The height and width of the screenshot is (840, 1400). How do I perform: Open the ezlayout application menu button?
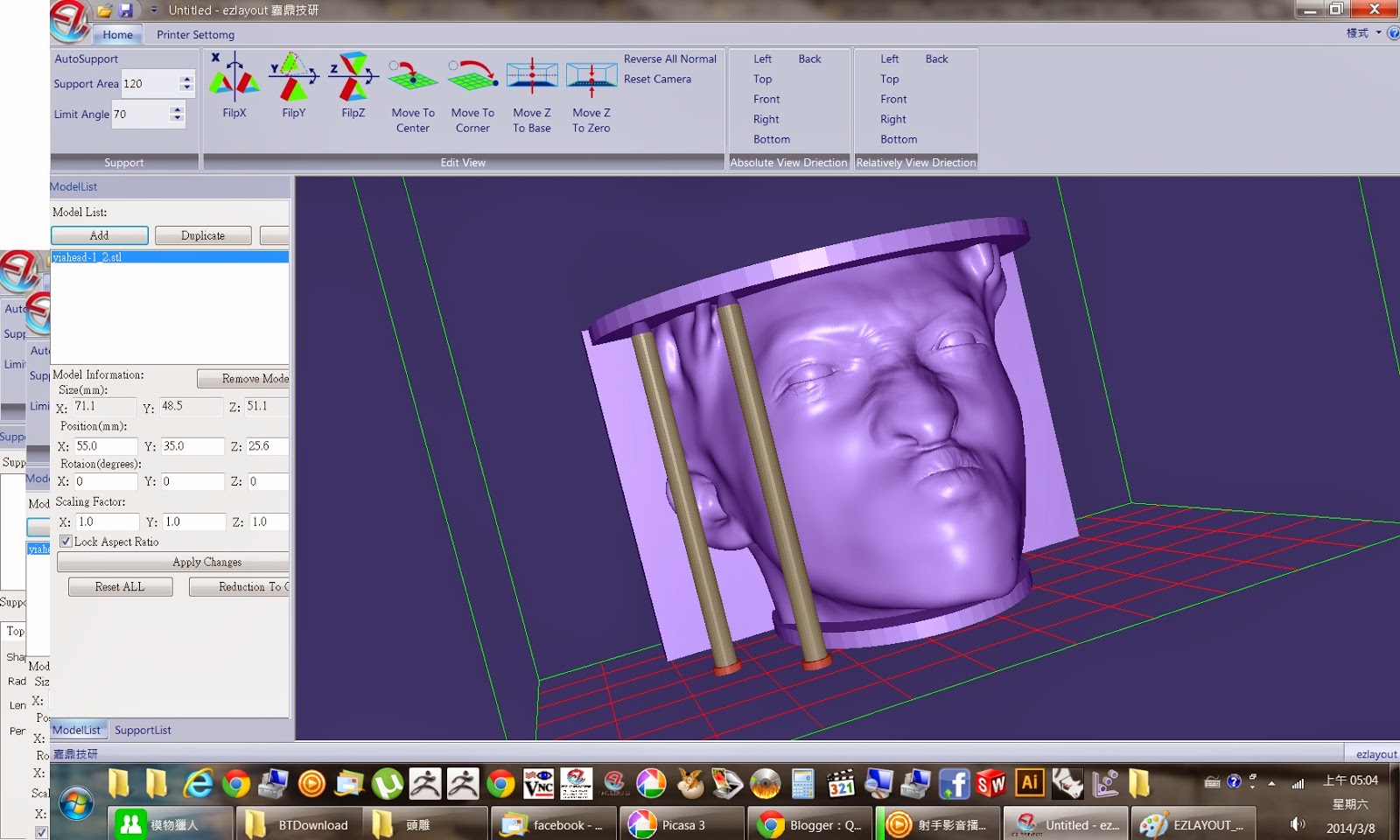(x=69, y=19)
